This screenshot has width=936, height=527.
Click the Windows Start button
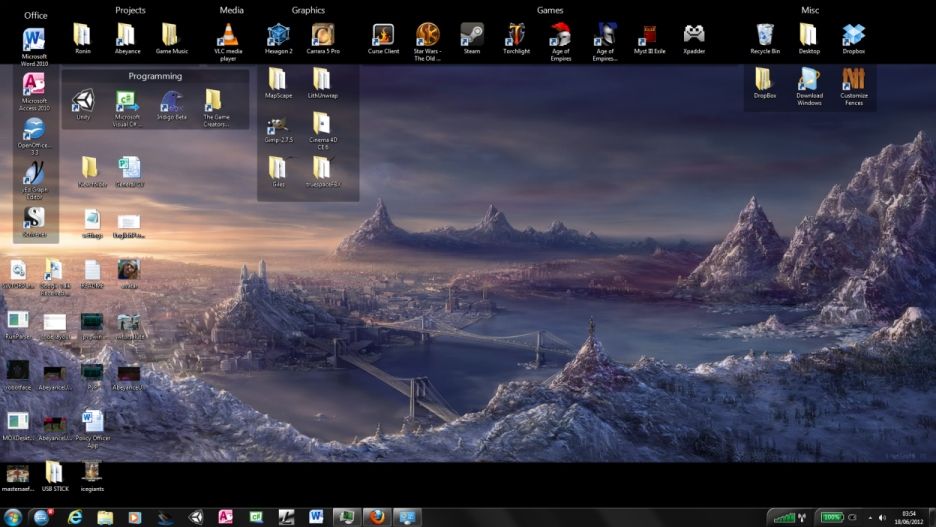click(x=13, y=517)
